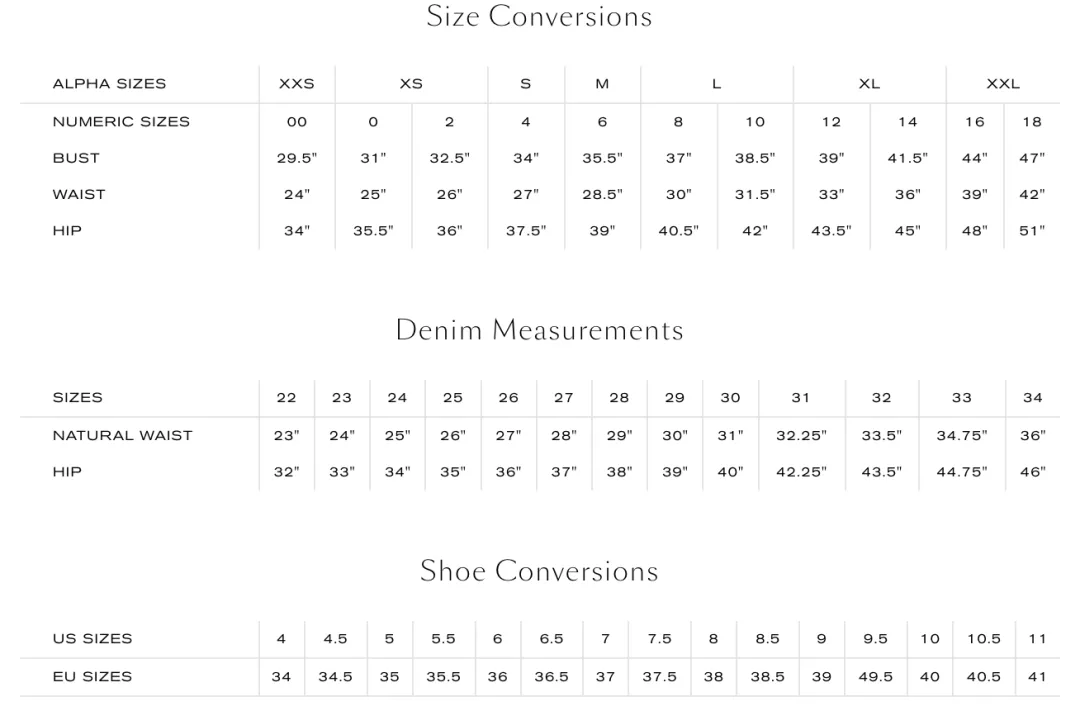Select the 29.5" bust measurement cell
The image size is (1080, 725).
(296, 158)
